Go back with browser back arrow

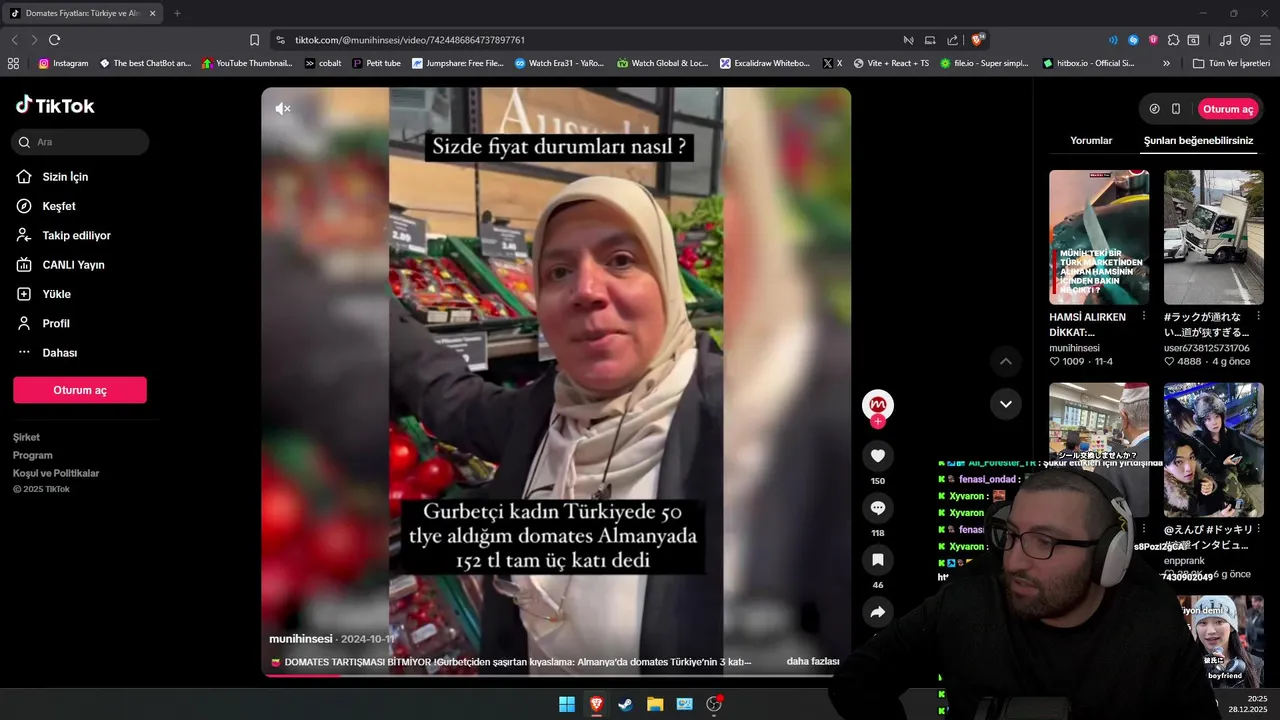pos(14,40)
